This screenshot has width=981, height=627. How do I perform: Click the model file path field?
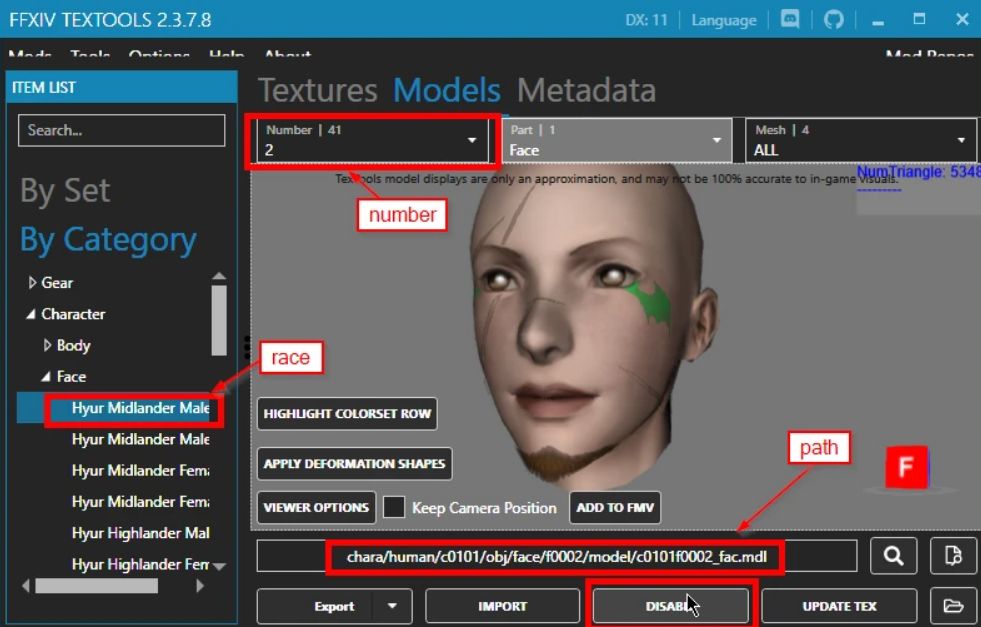pyautogui.click(x=557, y=556)
